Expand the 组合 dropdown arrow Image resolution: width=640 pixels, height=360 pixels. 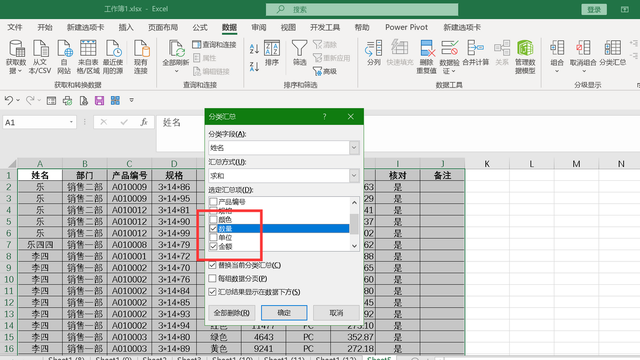coord(557,71)
